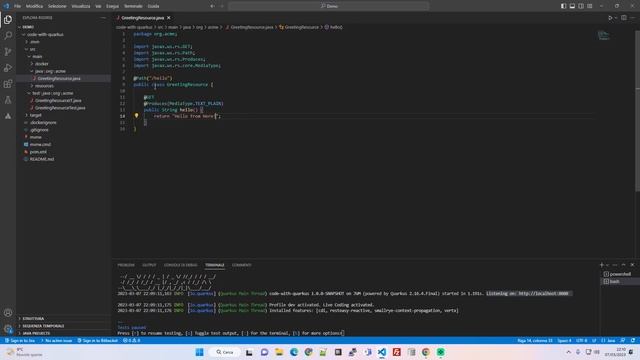
Task: Open new terminal with plus icon
Action: pos(602,265)
